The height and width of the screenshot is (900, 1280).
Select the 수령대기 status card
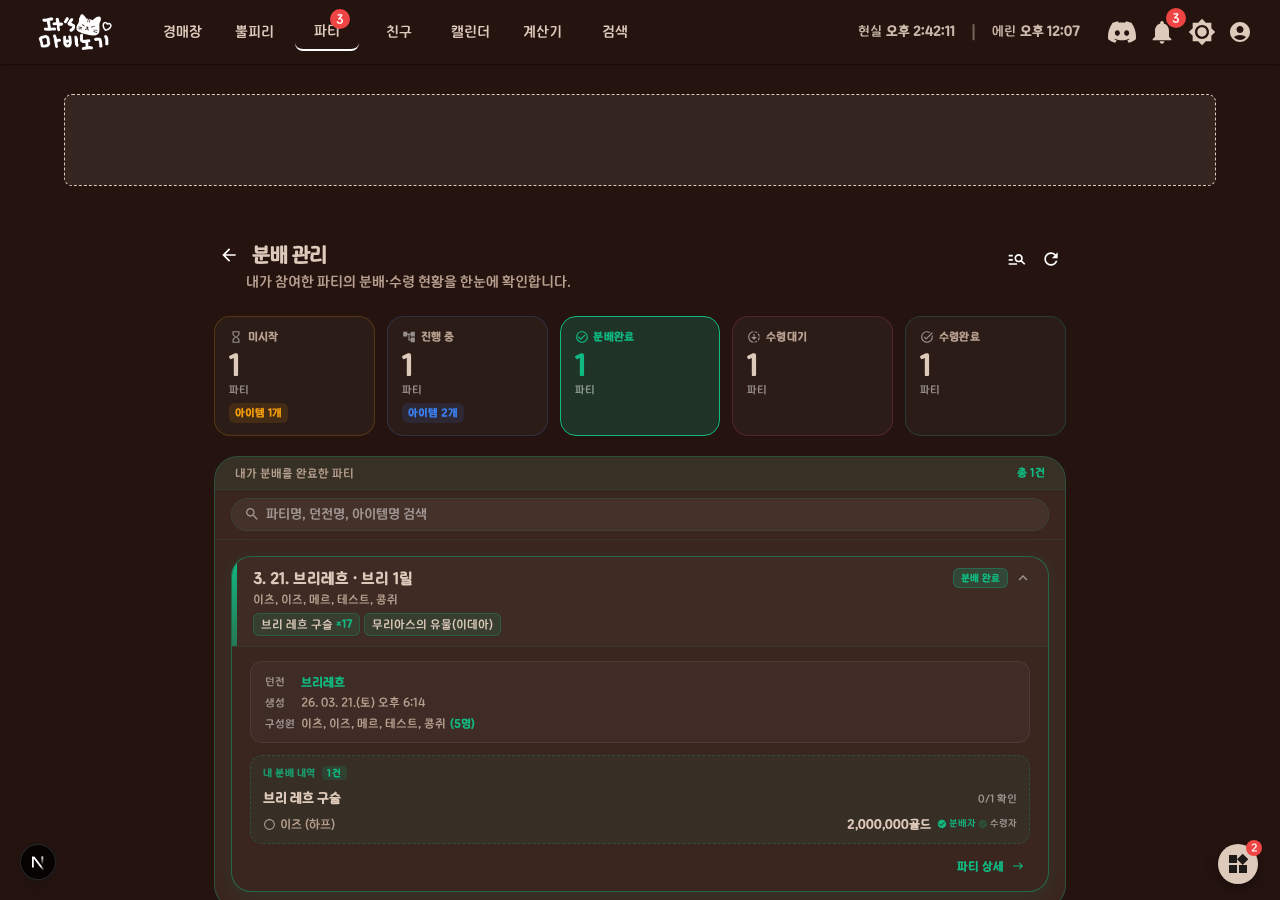(x=812, y=376)
